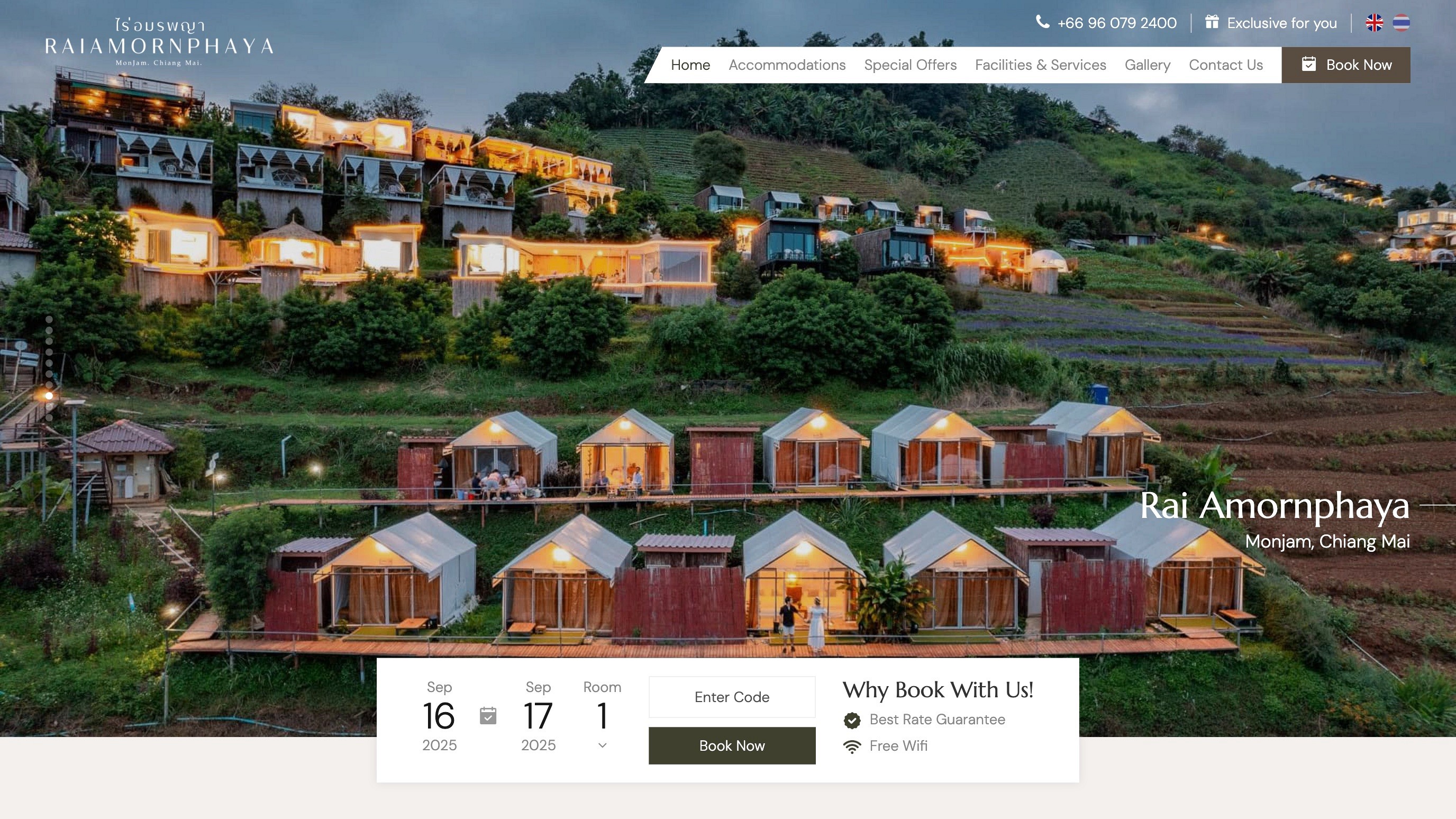The width and height of the screenshot is (1456, 819).
Task: Click the calendar icon between the dates
Action: (488, 715)
